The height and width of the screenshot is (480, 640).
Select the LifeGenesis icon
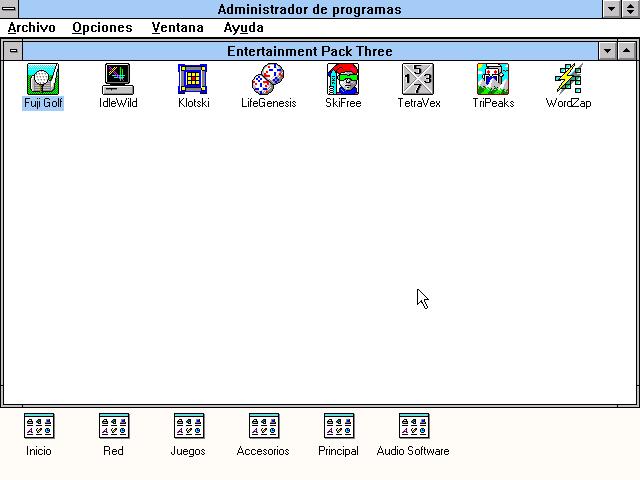268,79
